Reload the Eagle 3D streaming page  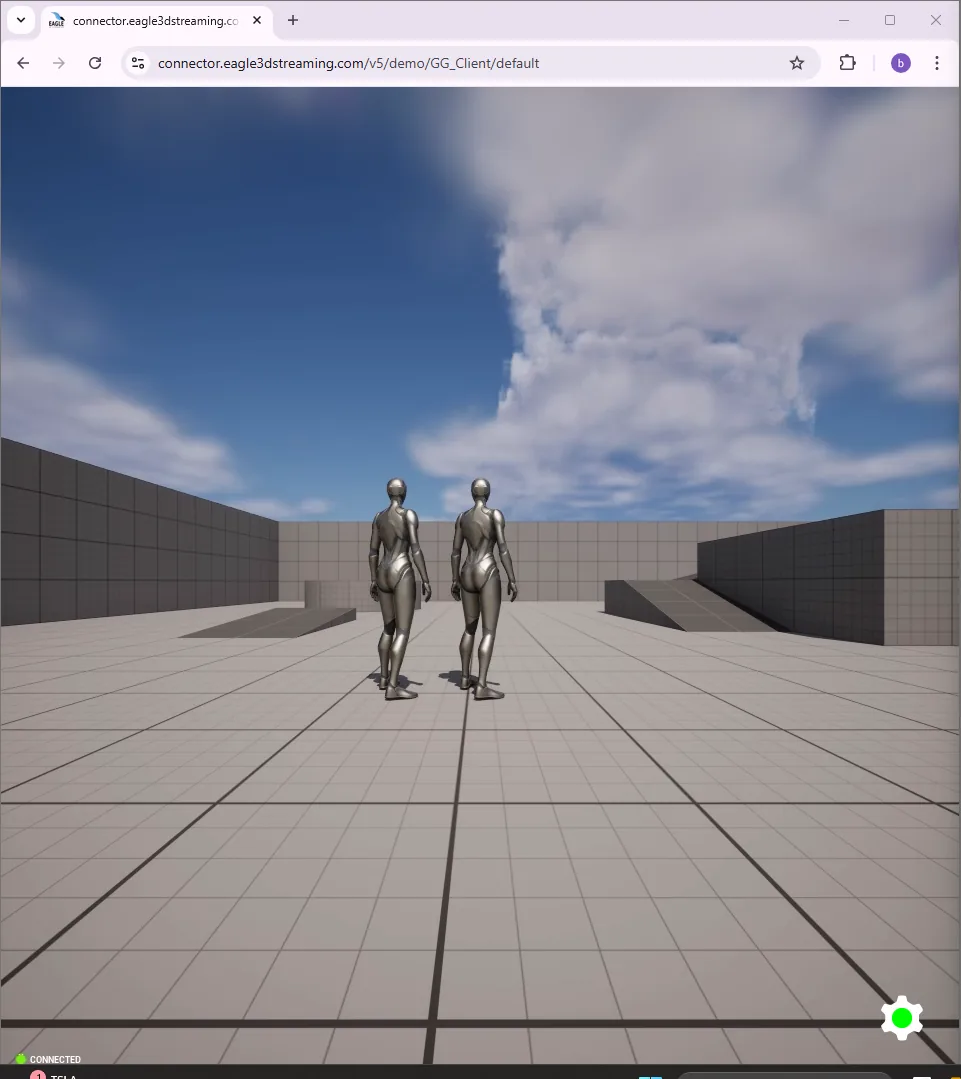click(95, 63)
